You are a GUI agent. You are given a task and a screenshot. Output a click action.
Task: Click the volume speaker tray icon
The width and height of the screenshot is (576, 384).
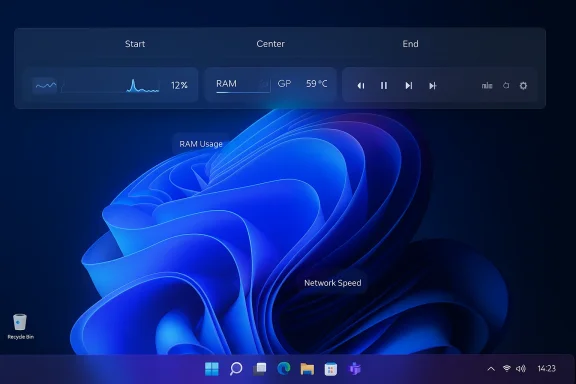[521, 368]
